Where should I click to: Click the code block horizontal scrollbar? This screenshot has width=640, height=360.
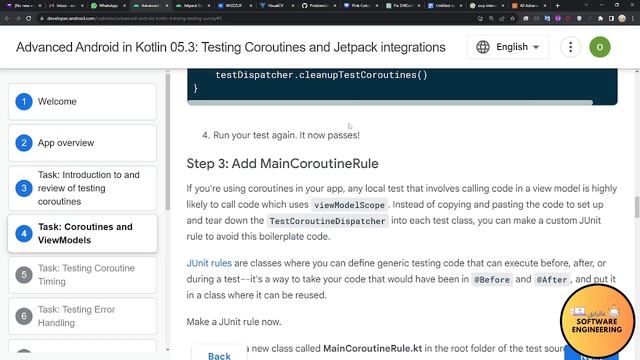390,103
